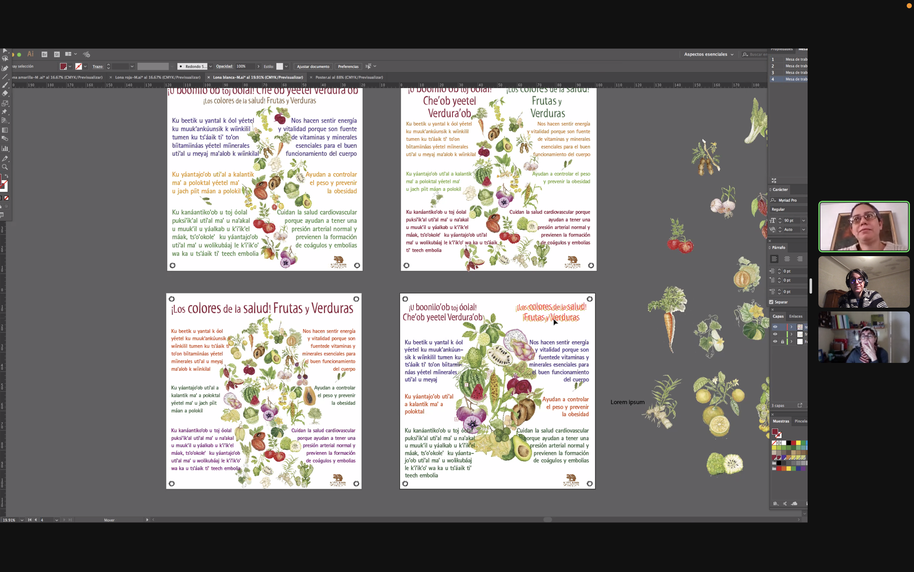Screen dimensions: 914x572
Task: Set paragraph align left
Action: click(x=774, y=259)
